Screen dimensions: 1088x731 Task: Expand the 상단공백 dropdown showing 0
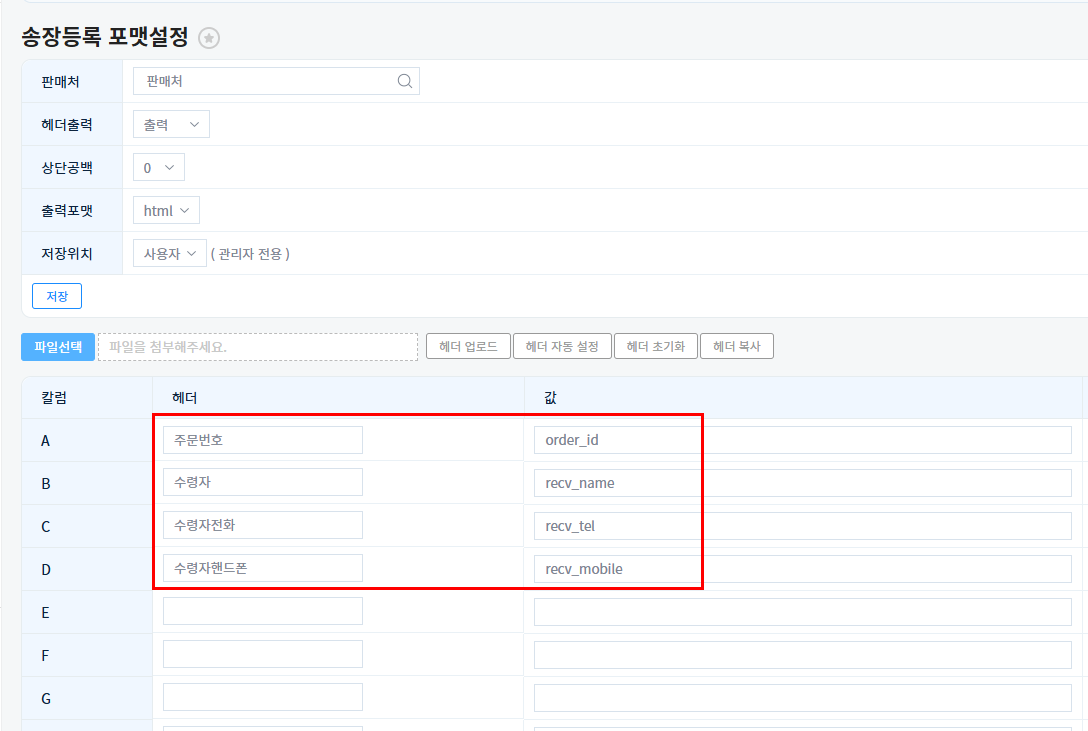point(159,168)
